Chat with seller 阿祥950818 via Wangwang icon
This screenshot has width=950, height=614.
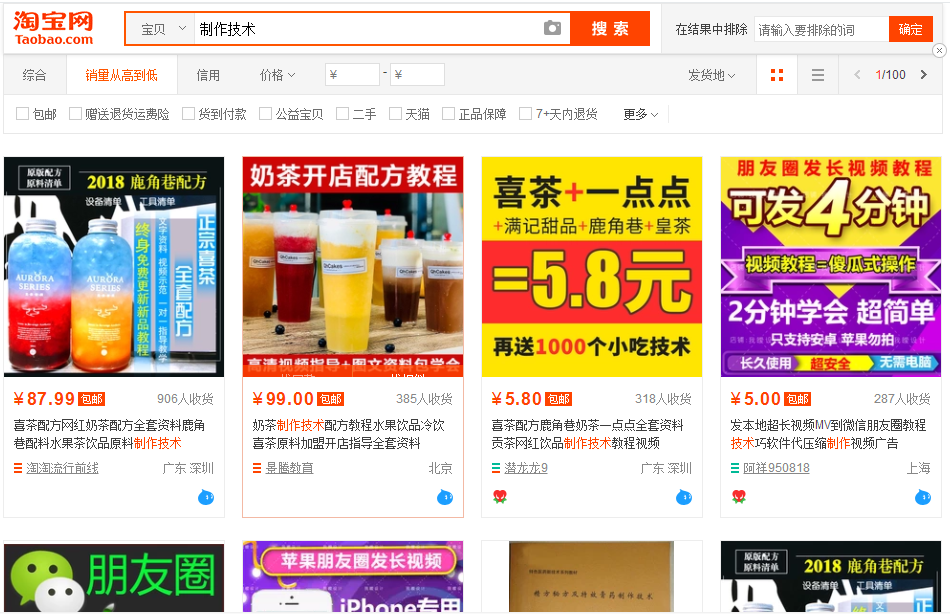(923, 498)
